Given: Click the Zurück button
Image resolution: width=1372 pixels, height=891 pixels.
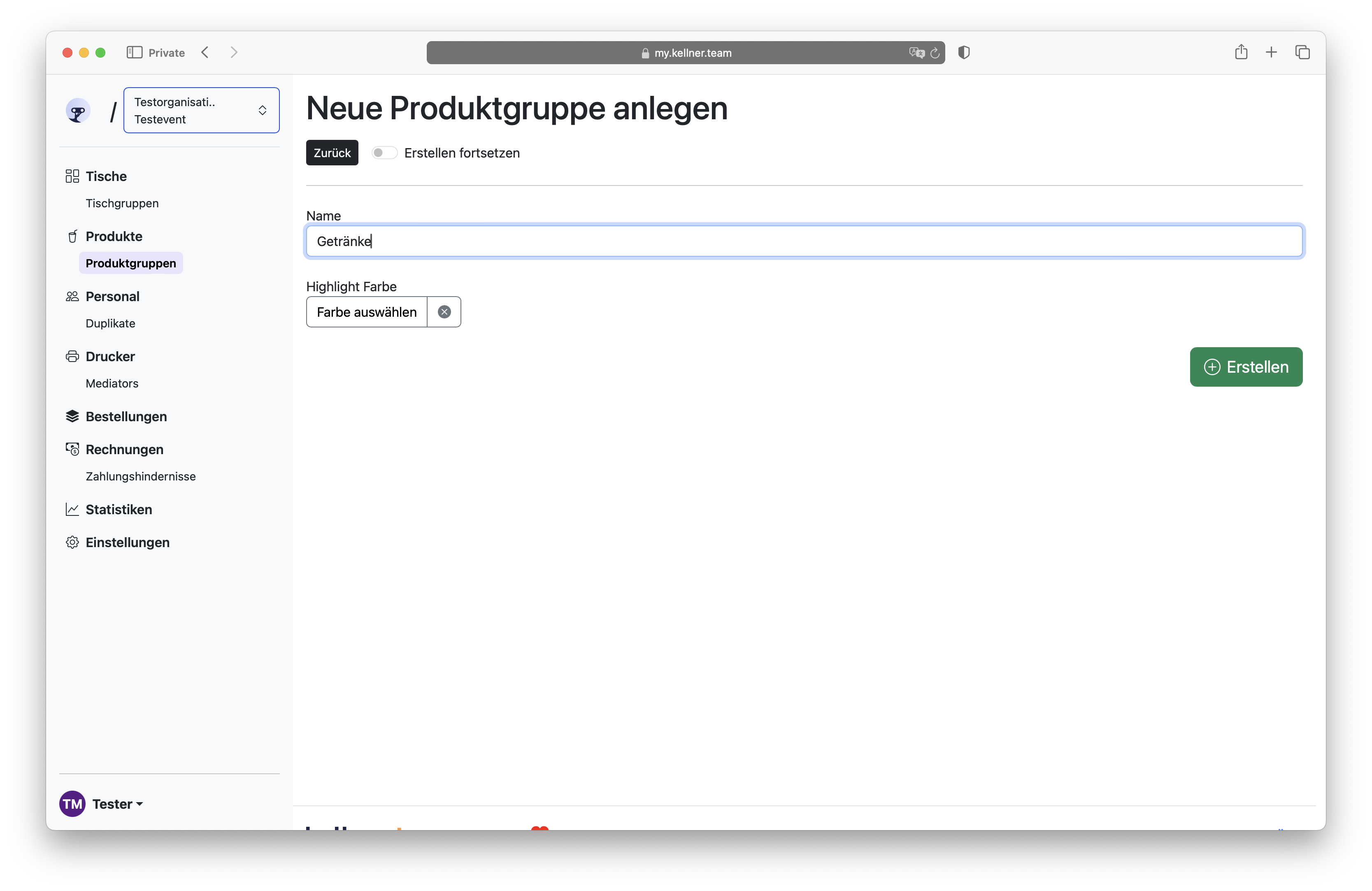Looking at the screenshot, I should [x=332, y=153].
